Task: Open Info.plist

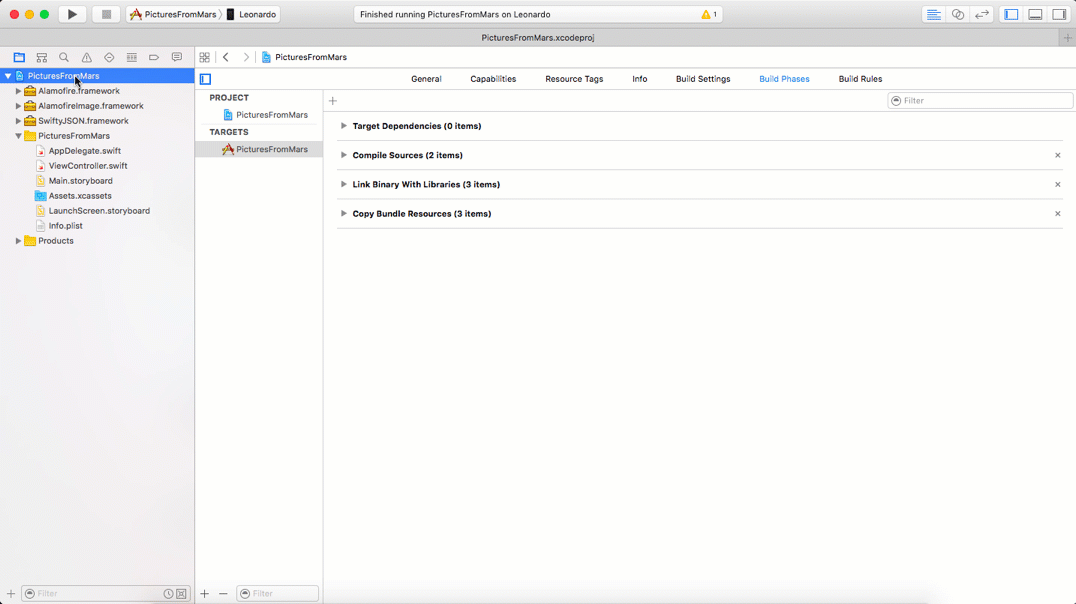Action: coord(65,226)
